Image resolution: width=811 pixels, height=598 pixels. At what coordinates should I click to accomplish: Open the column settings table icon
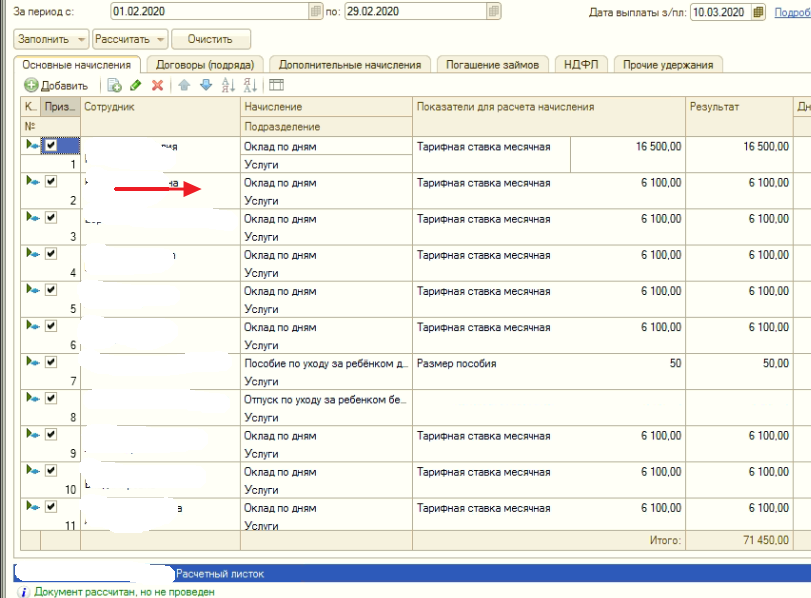click(x=276, y=86)
